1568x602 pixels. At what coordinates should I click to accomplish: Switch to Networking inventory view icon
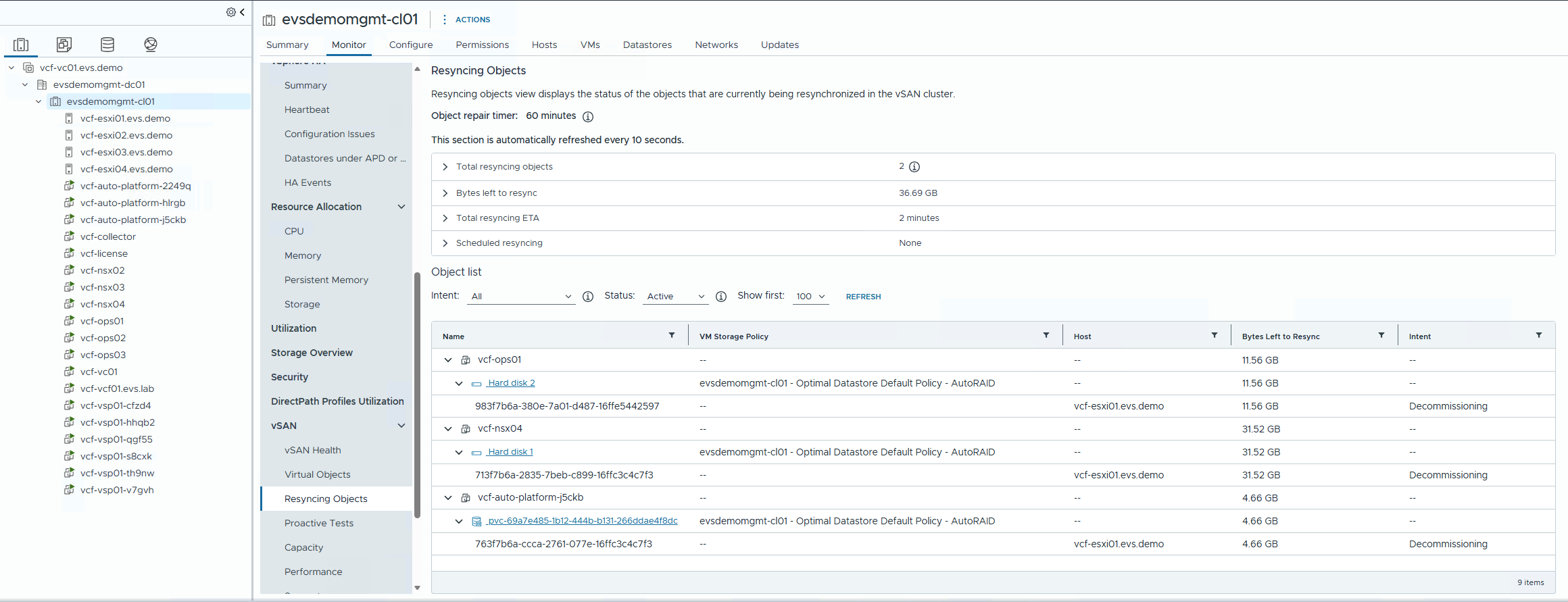(x=151, y=45)
